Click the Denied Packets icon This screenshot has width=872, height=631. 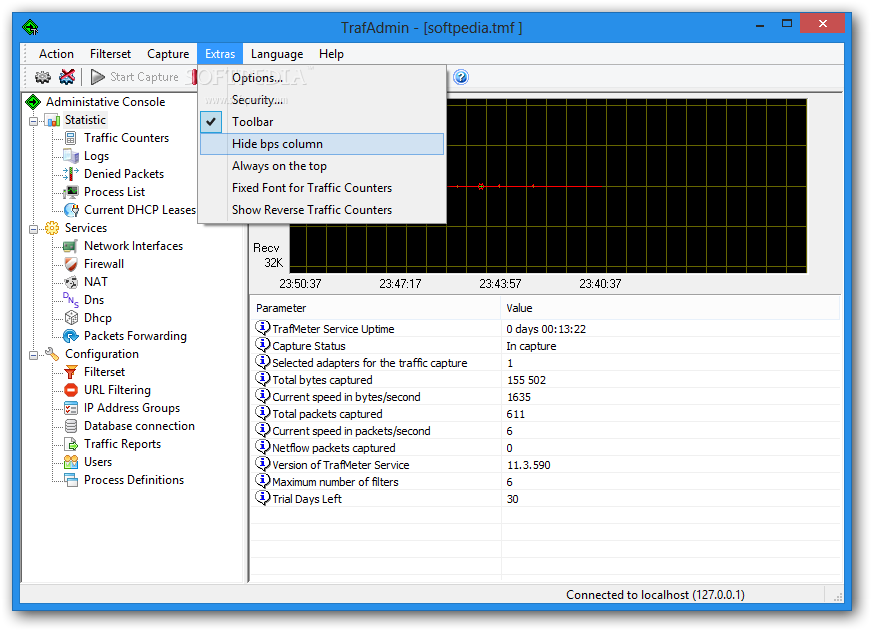pos(71,174)
